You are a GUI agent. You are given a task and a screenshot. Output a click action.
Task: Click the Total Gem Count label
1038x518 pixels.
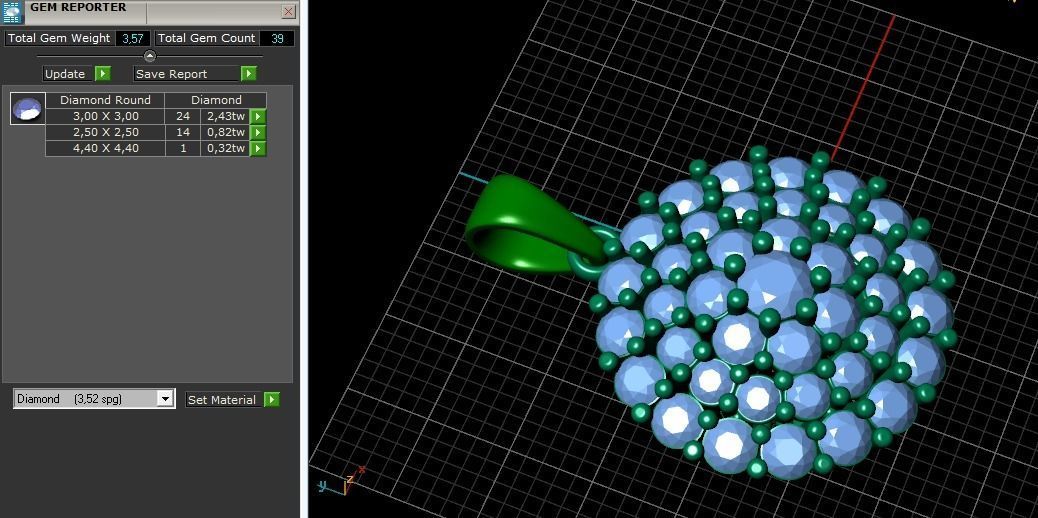[207, 38]
